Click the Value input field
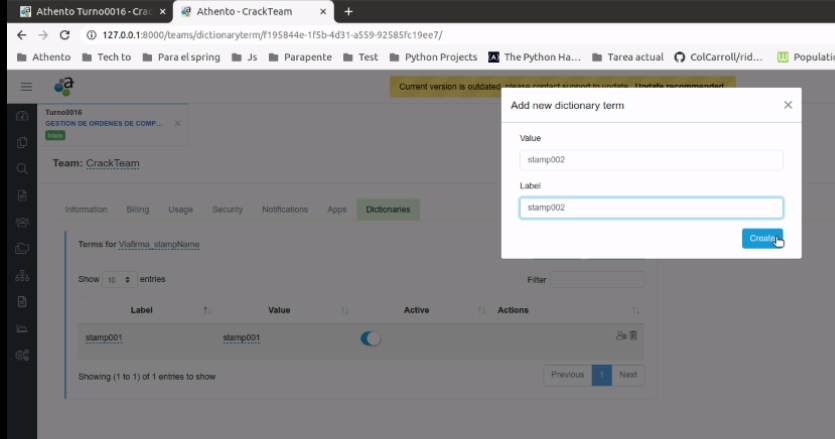The height and width of the screenshot is (439, 835). click(x=650, y=160)
